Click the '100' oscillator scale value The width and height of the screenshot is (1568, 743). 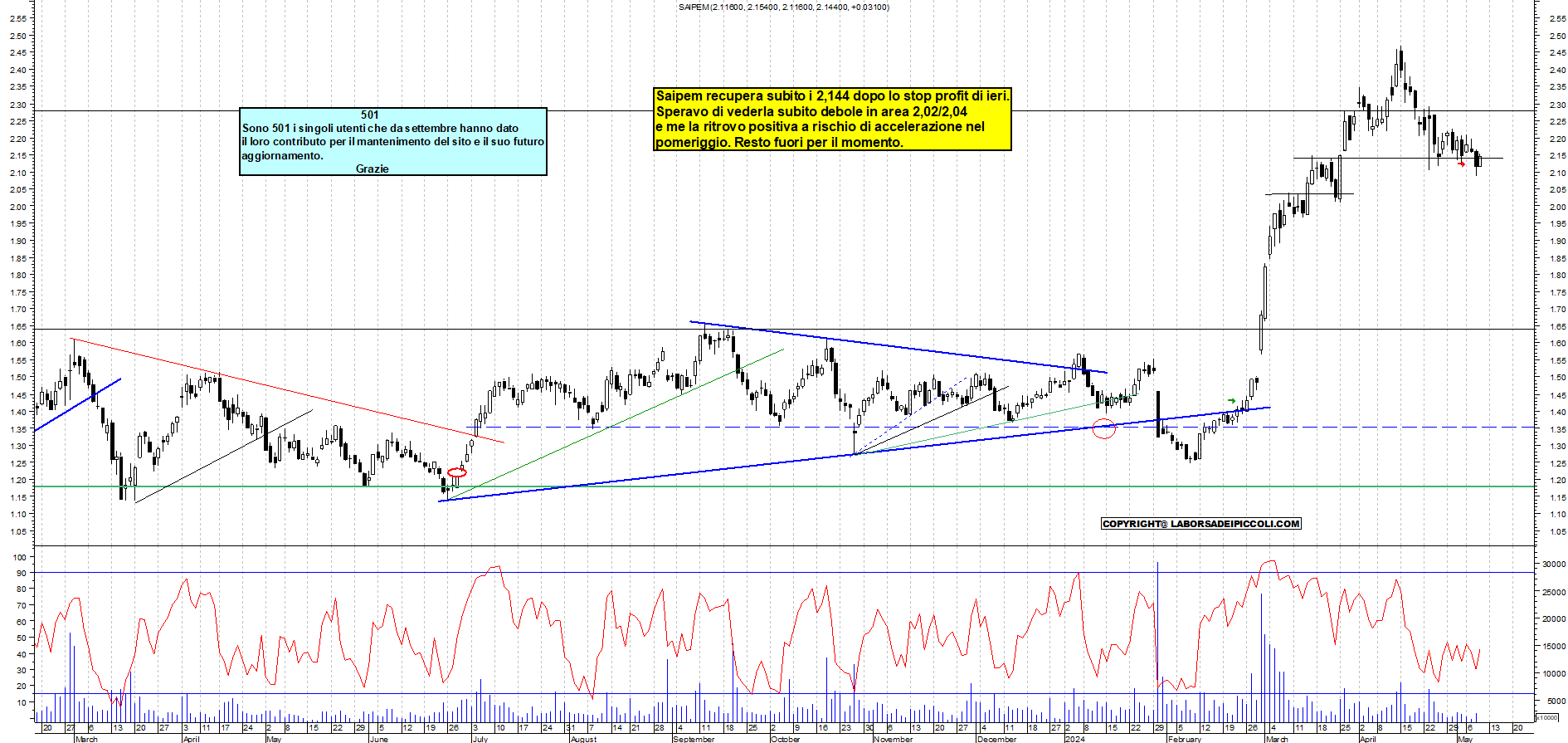pyautogui.click(x=20, y=557)
